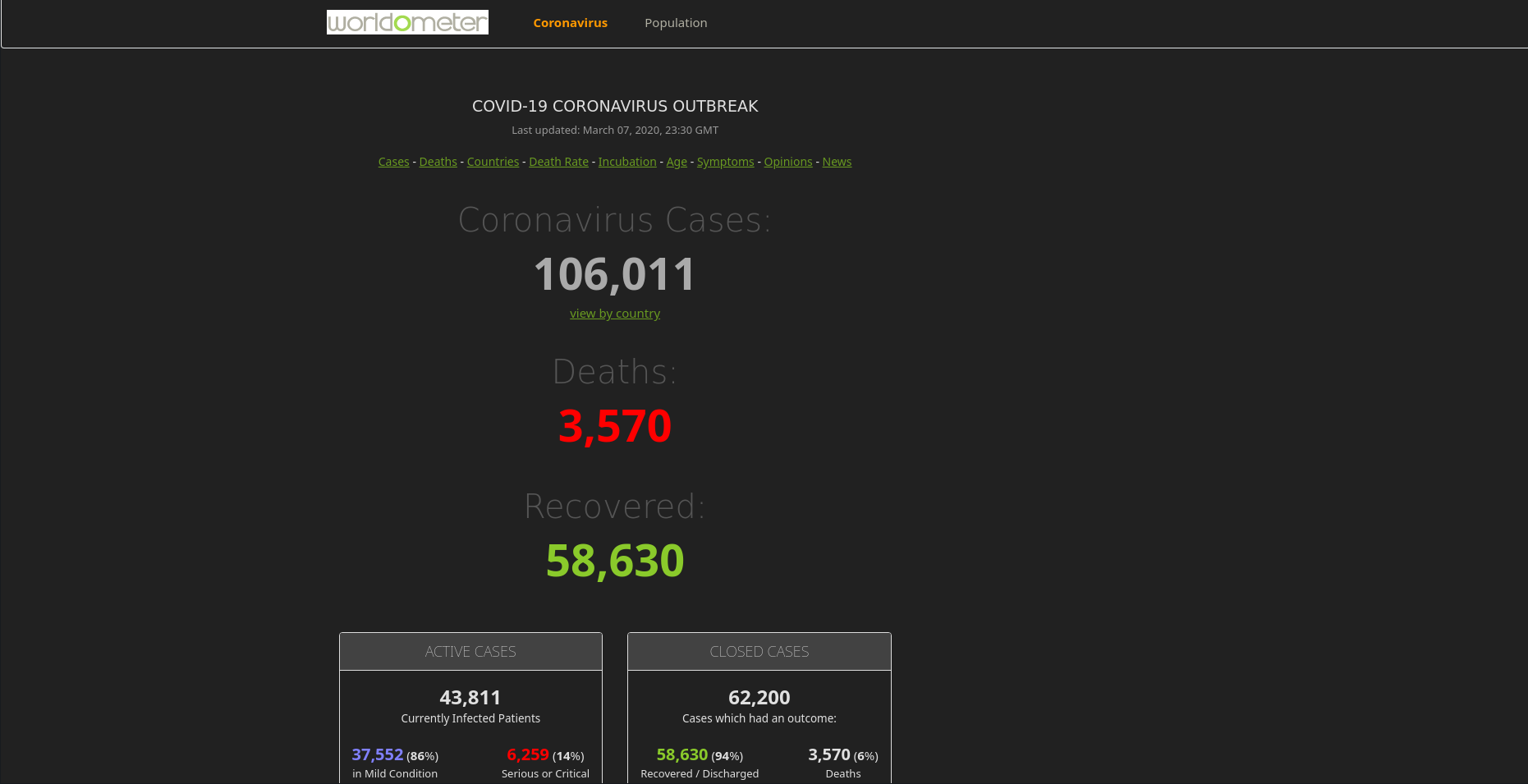Click the red Deaths total
1528x784 pixels.
pos(614,425)
